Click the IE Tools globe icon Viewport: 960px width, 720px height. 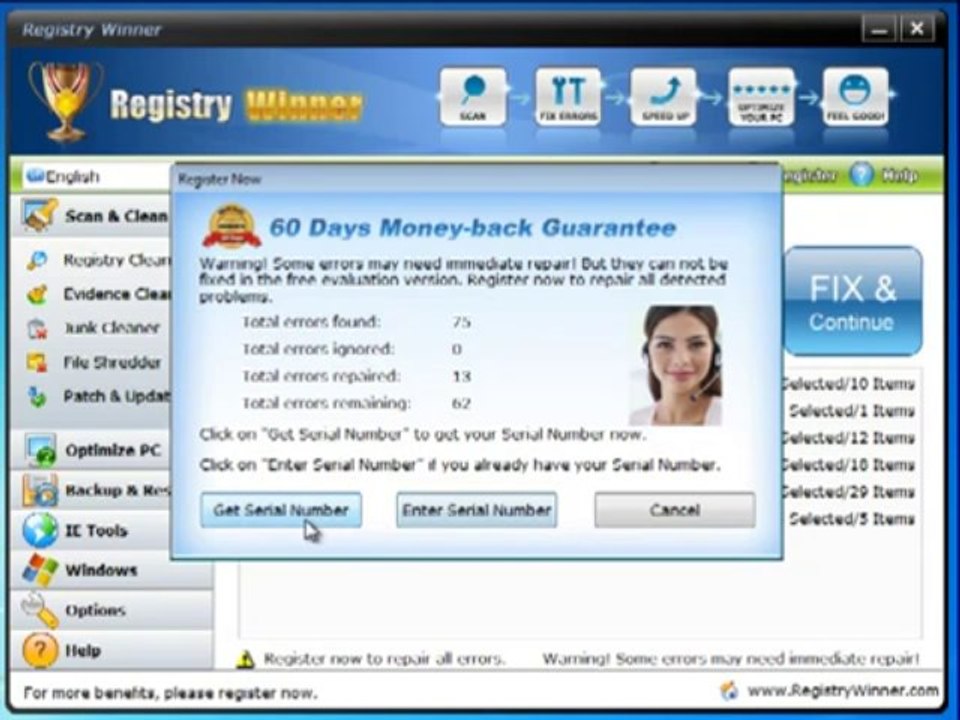[40, 530]
